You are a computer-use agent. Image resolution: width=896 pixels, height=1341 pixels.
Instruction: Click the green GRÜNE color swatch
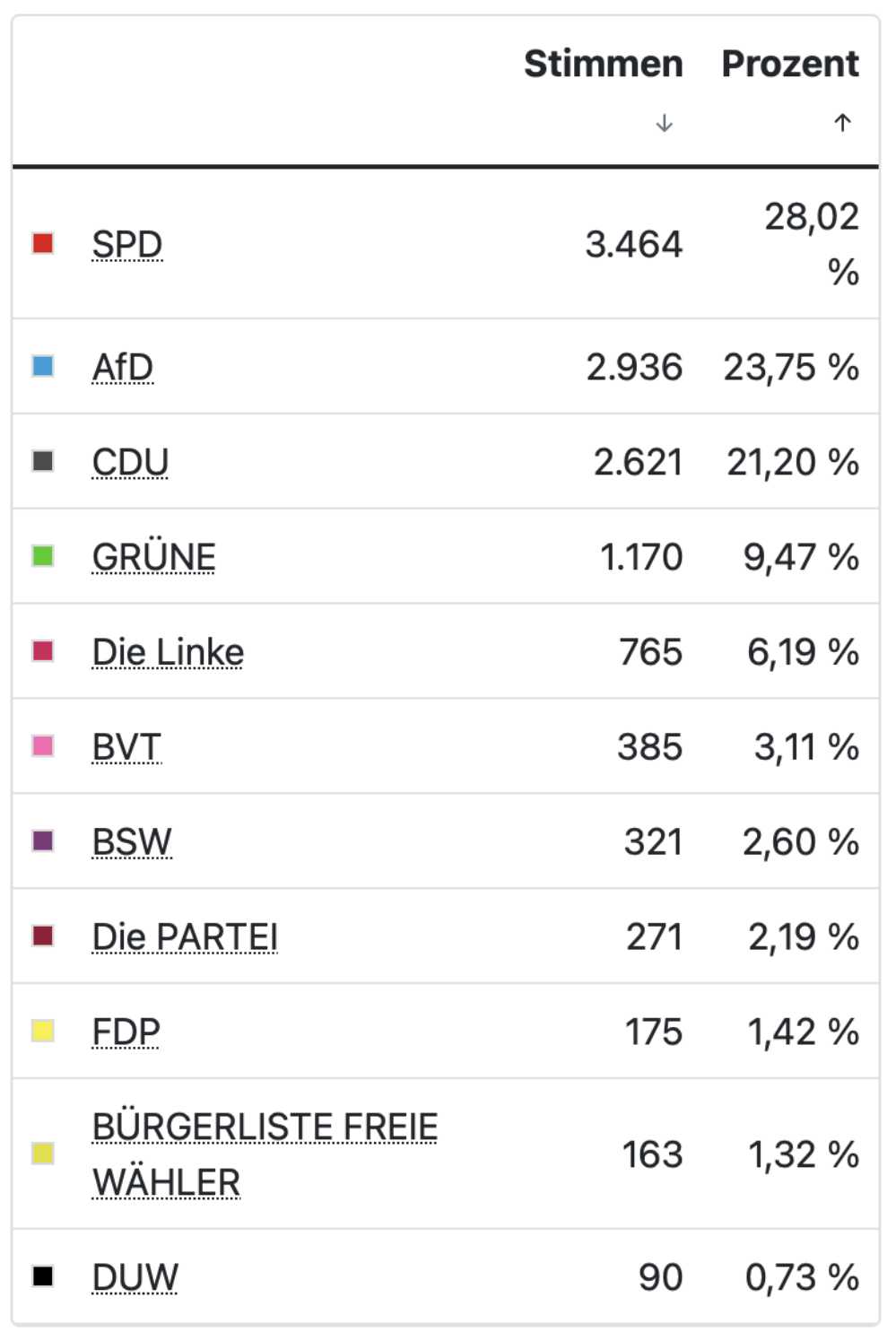[x=43, y=556]
